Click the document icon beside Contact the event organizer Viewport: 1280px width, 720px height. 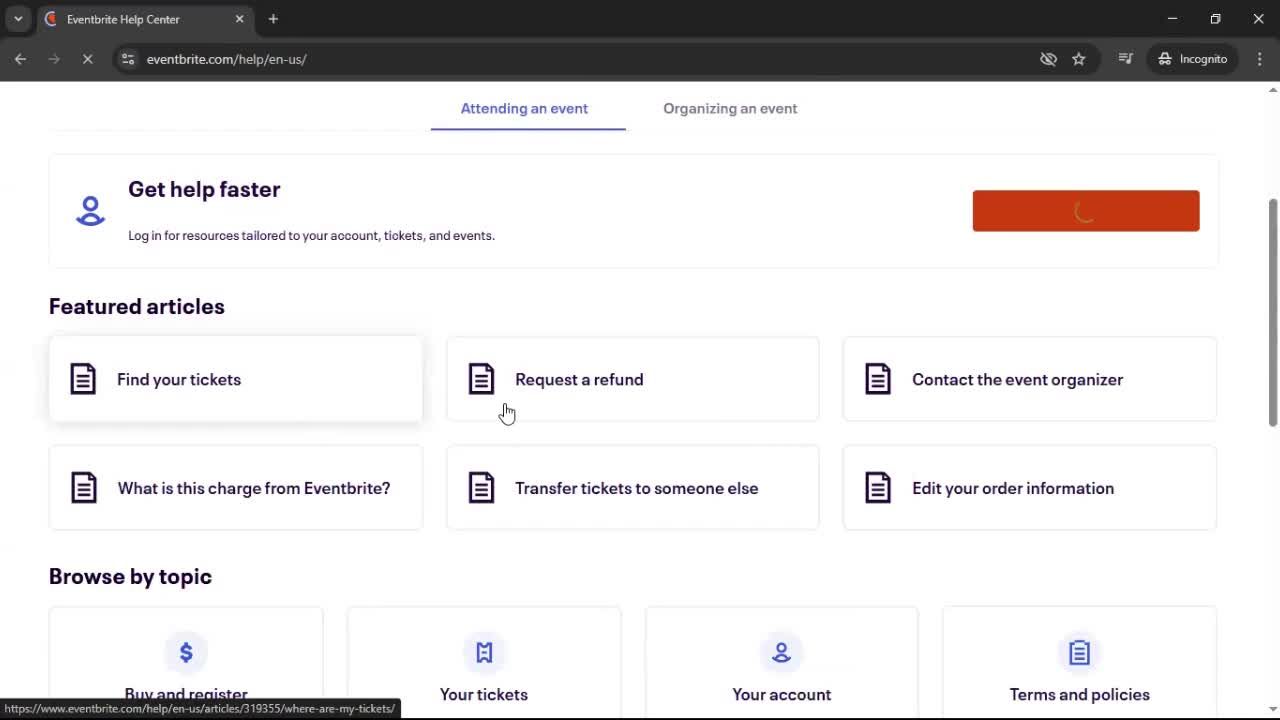point(878,379)
